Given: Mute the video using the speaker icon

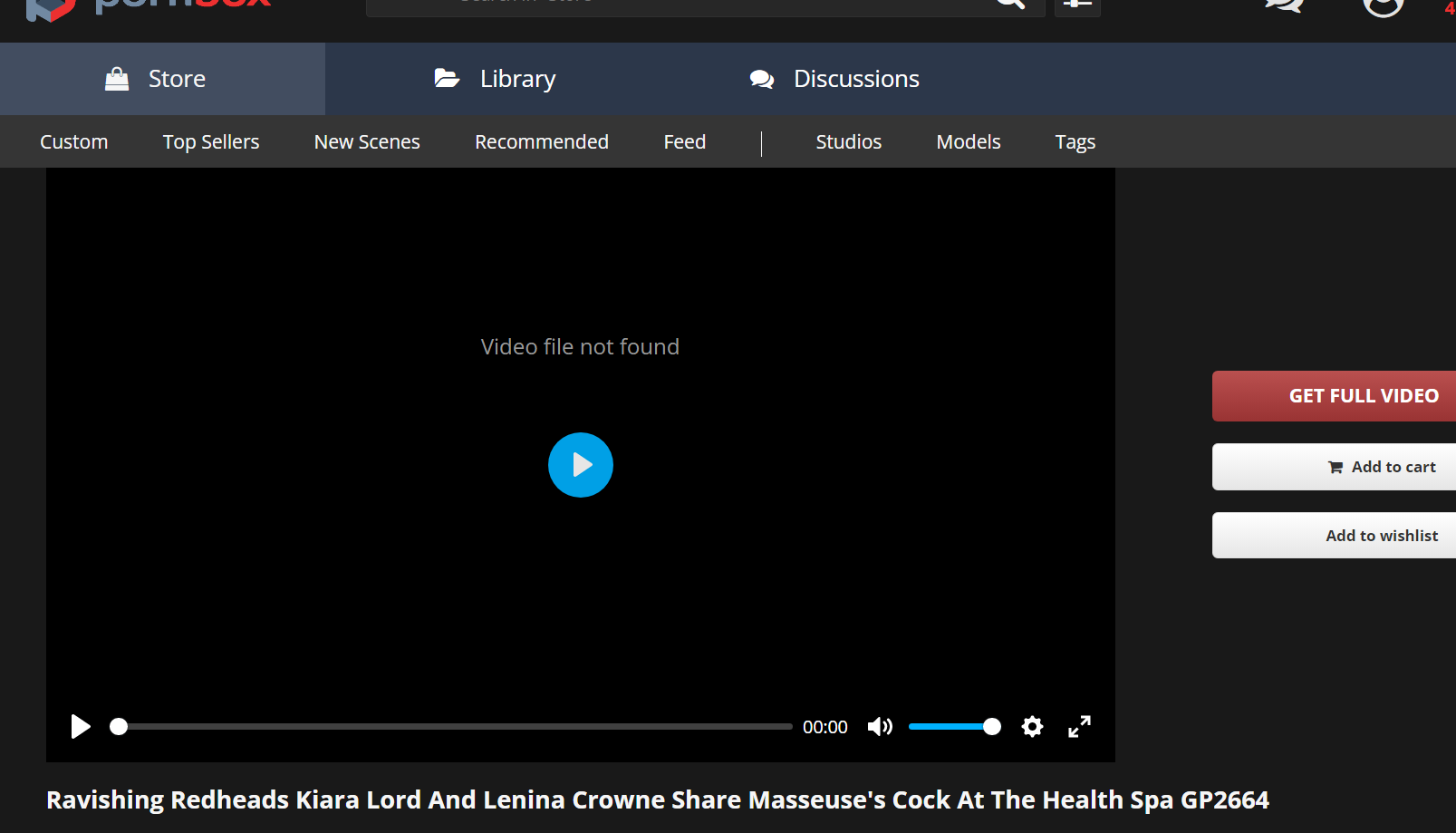Looking at the screenshot, I should 879,727.
